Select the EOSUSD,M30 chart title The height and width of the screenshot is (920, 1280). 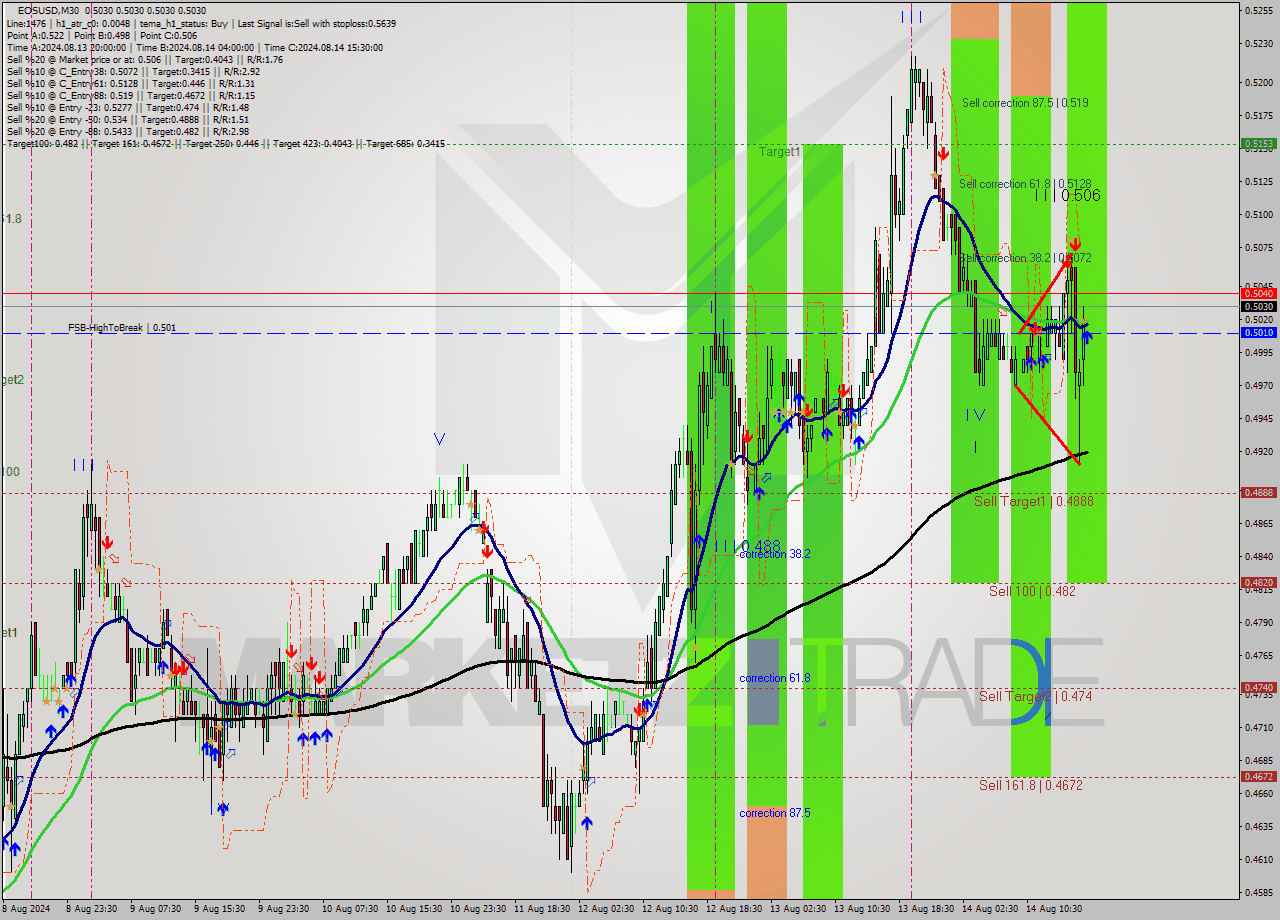(x=52, y=10)
